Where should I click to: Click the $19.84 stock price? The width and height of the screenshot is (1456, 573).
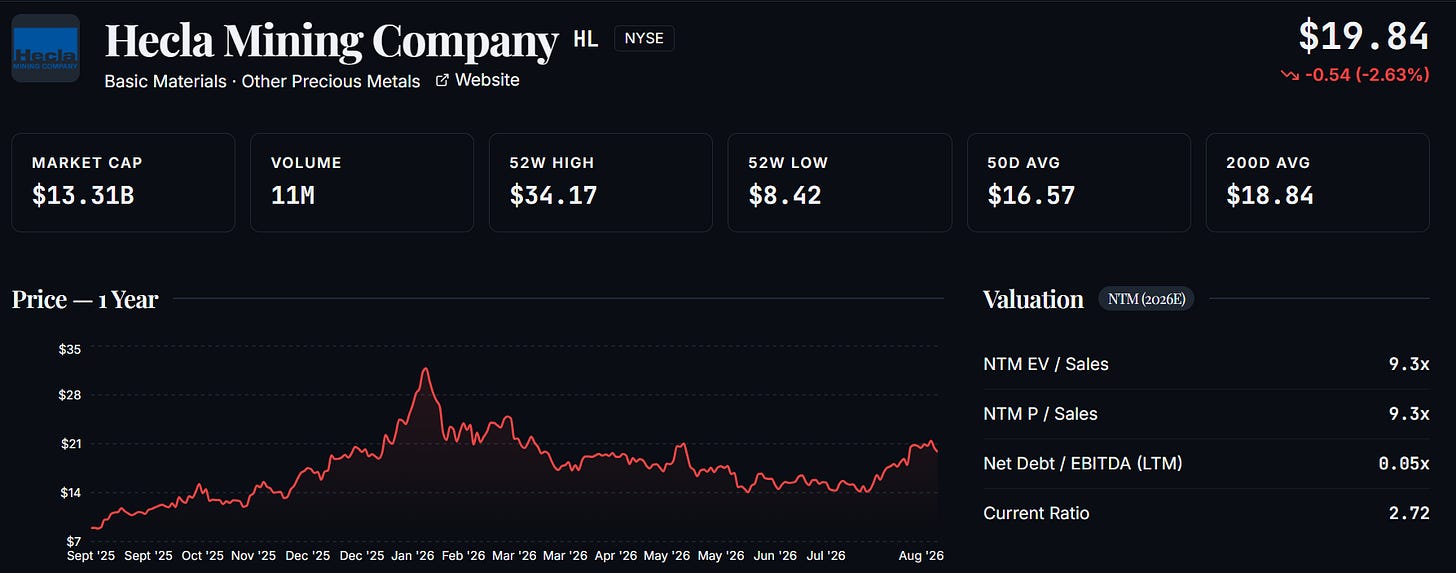[1364, 36]
